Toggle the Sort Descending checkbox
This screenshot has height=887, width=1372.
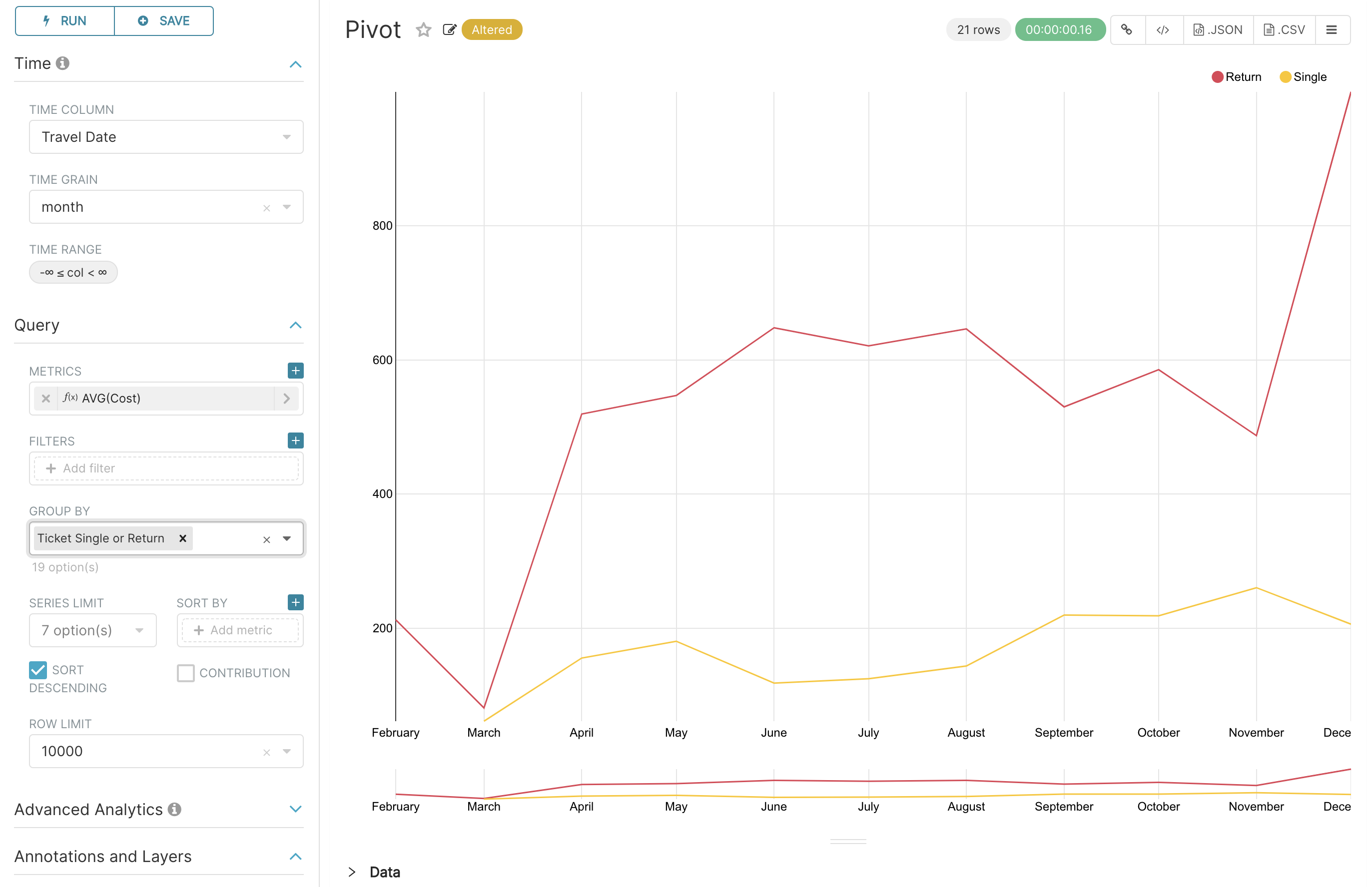[38, 669]
